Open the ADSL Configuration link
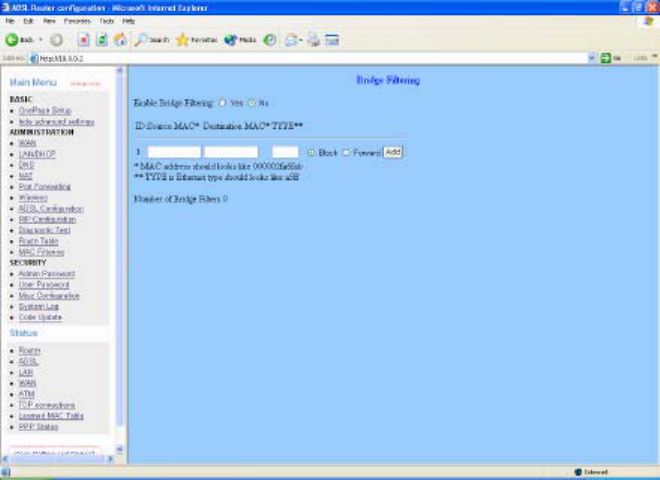The width and height of the screenshot is (660, 480). (x=51, y=209)
